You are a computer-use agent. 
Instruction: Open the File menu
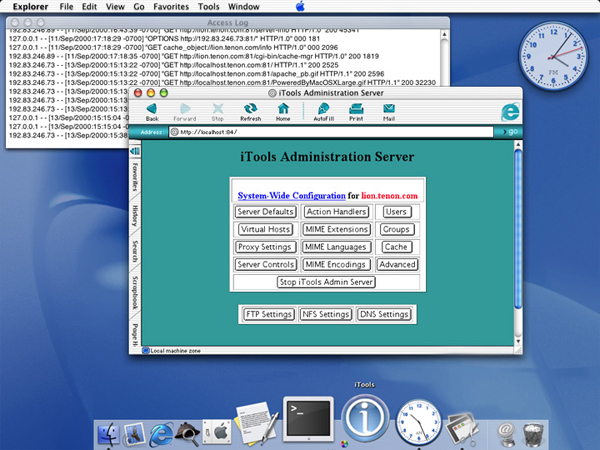pyautogui.click(x=66, y=7)
